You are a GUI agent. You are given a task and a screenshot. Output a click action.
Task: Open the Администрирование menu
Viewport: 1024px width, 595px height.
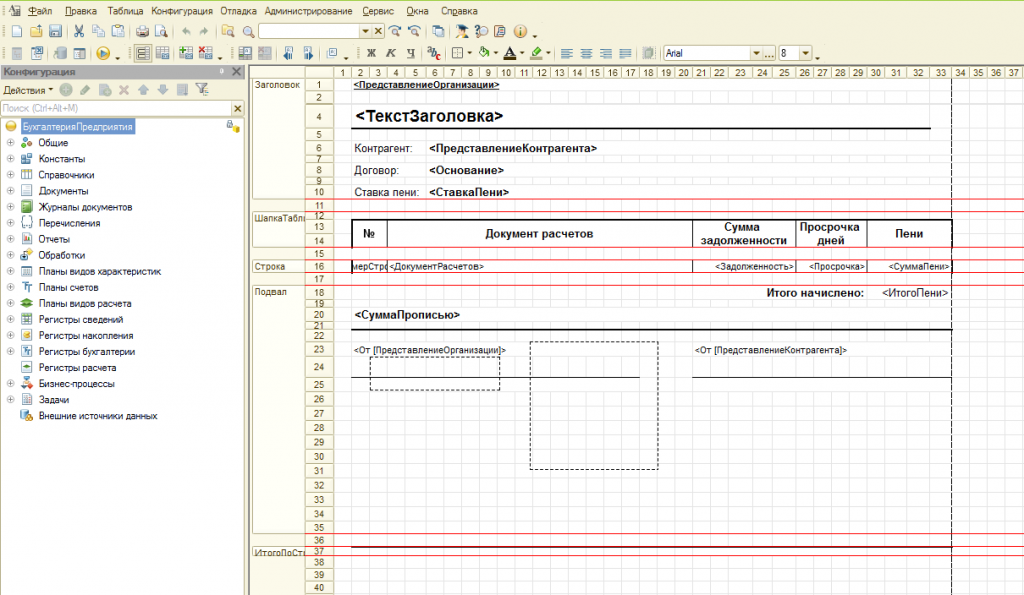coord(308,10)
